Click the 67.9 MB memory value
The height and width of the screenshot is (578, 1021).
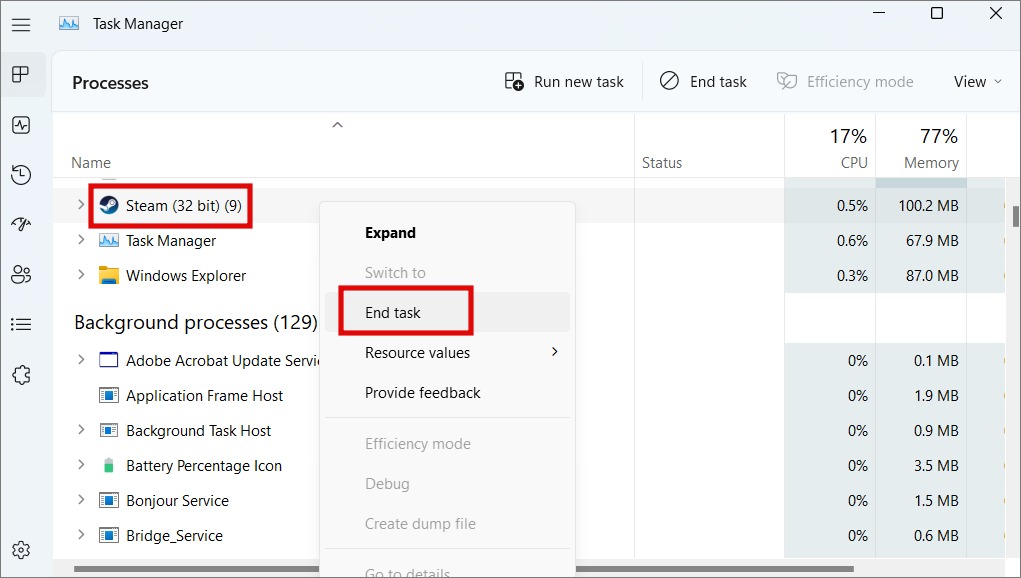[932, 241]
